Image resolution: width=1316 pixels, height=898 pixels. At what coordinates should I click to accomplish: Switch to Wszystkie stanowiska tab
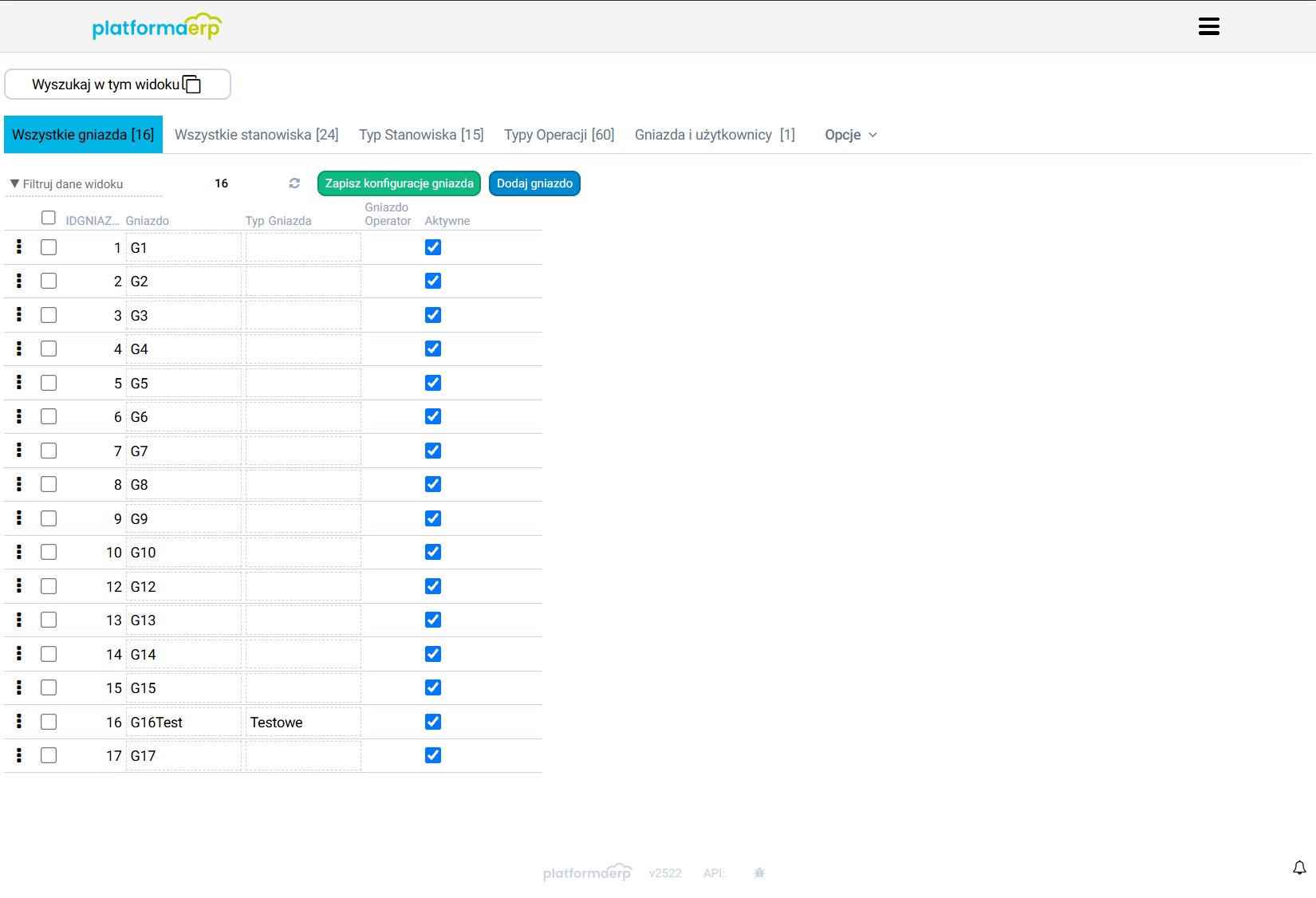click(257, 135)
